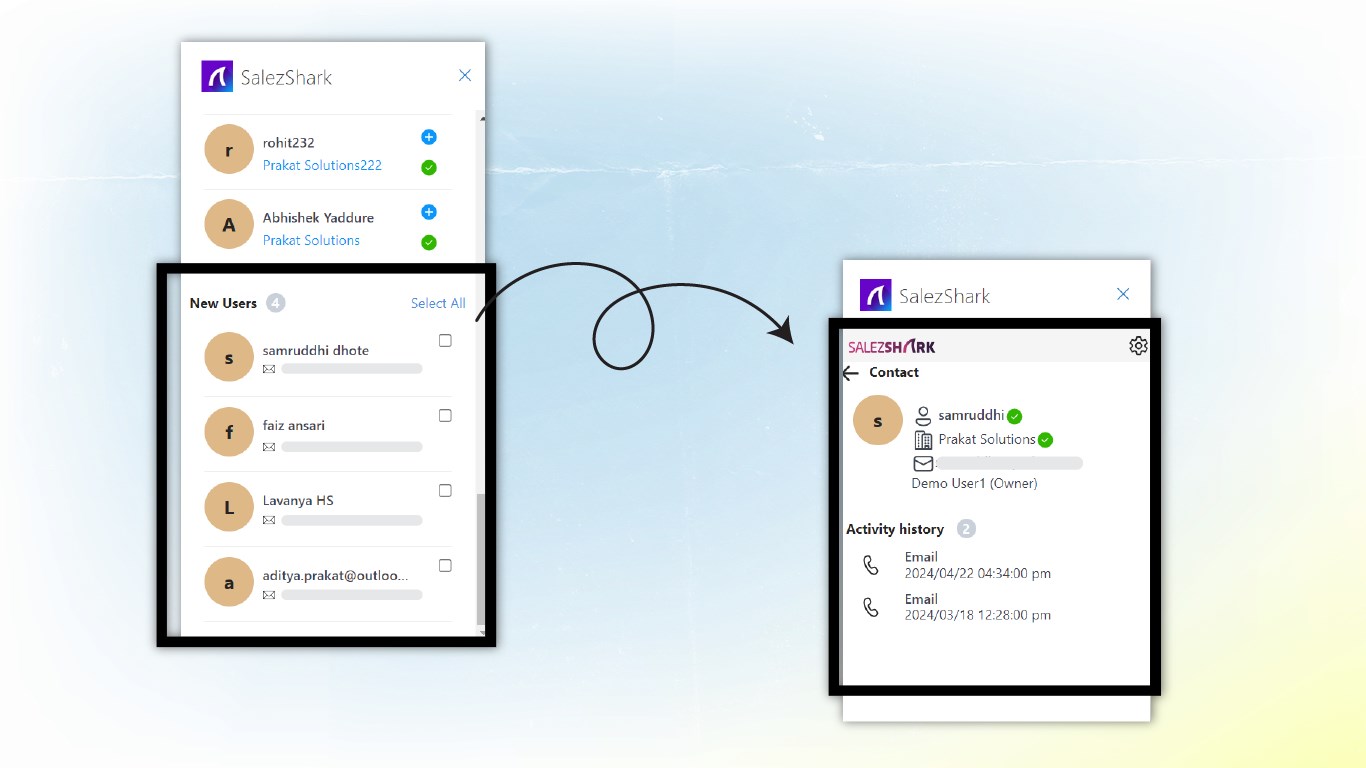Click the samruddhi contact avatar in Contact panel

click(878, 421)
